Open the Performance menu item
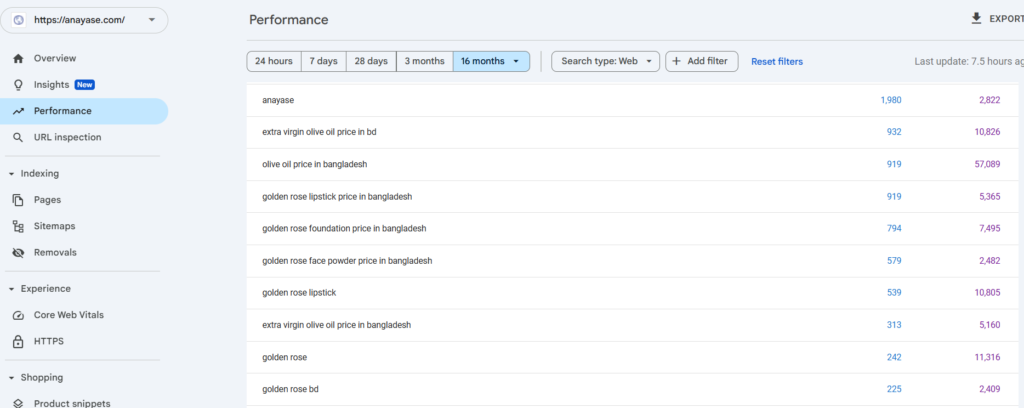 [x=62, y=111]
